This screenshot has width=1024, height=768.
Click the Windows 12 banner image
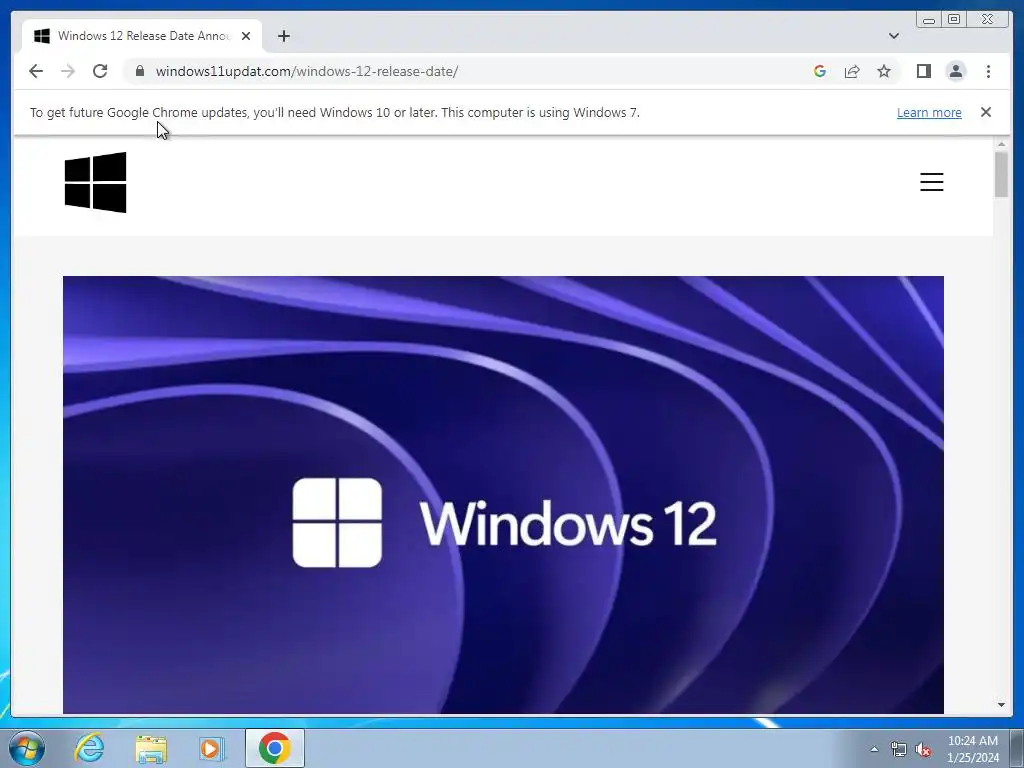503,494
